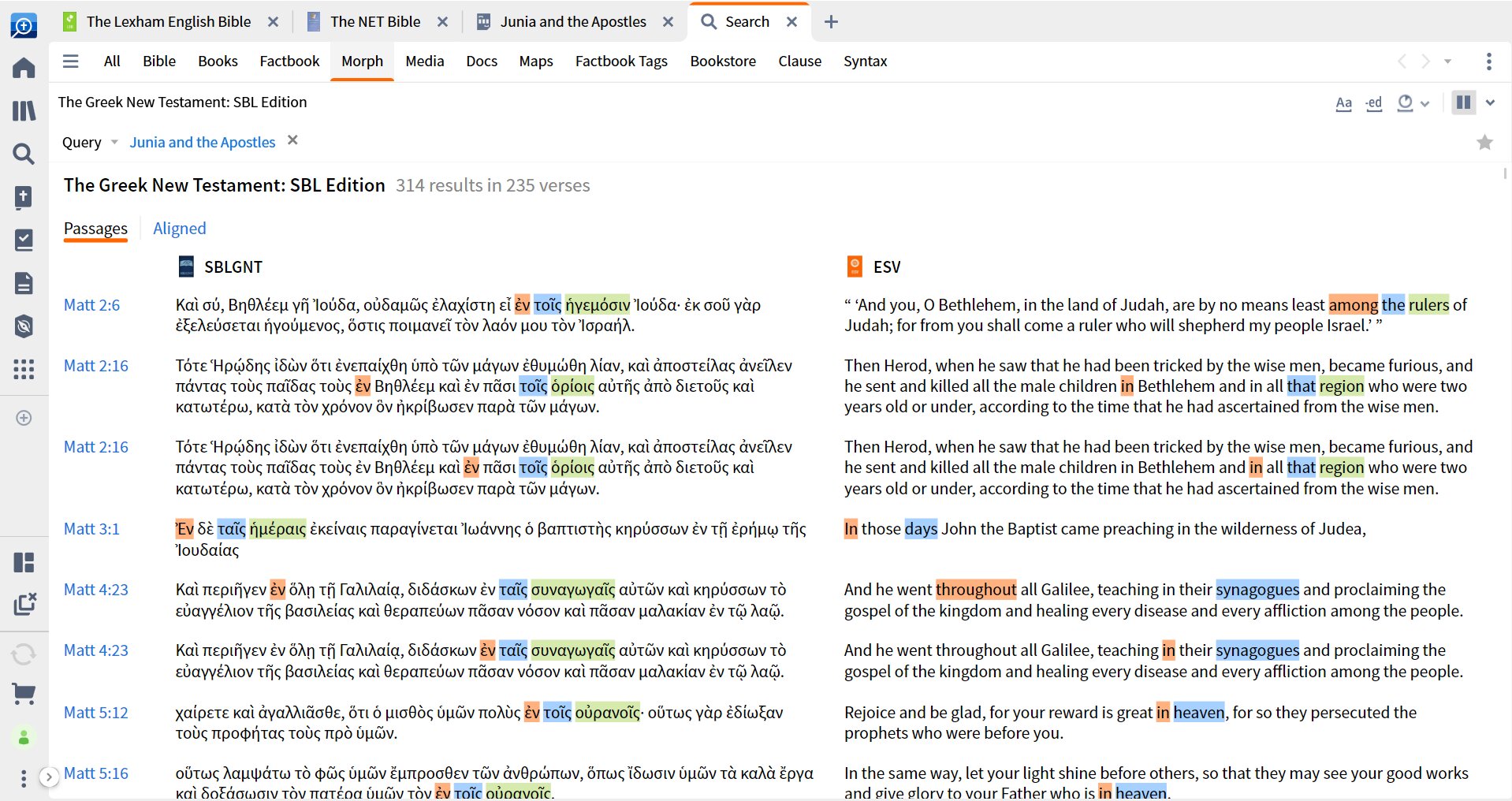Select the Syntax search type

[865, 61]
